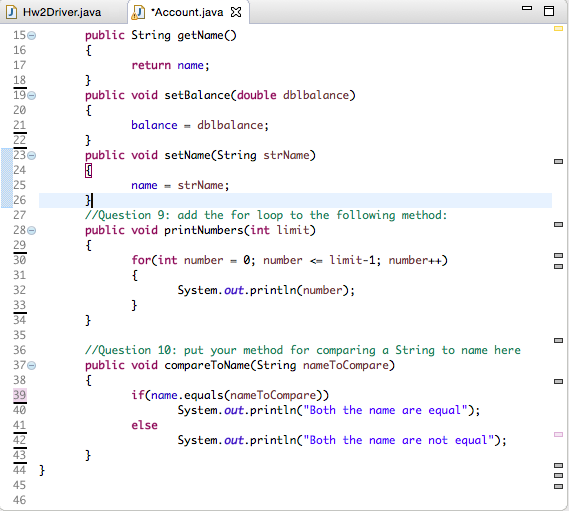Click the highlighted line number 39

pyautogui.click(x=20, y=395)
